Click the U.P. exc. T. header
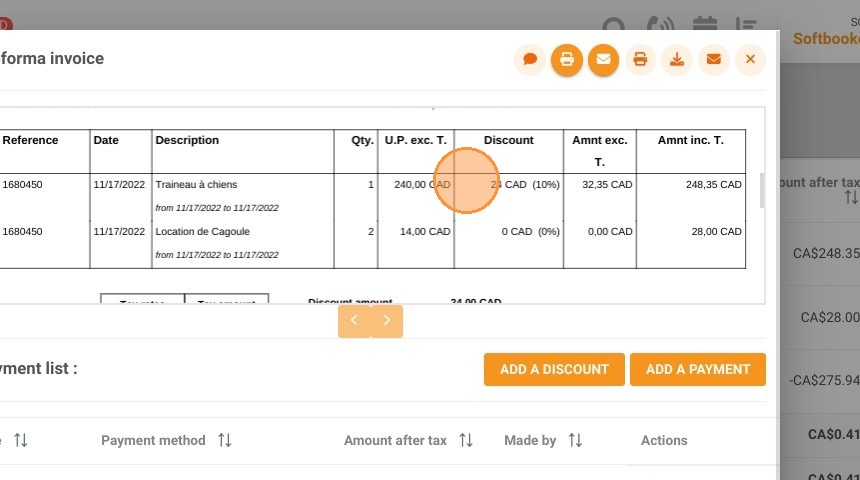The height and width of the screenshot is (480, 860). pos(416,140)
